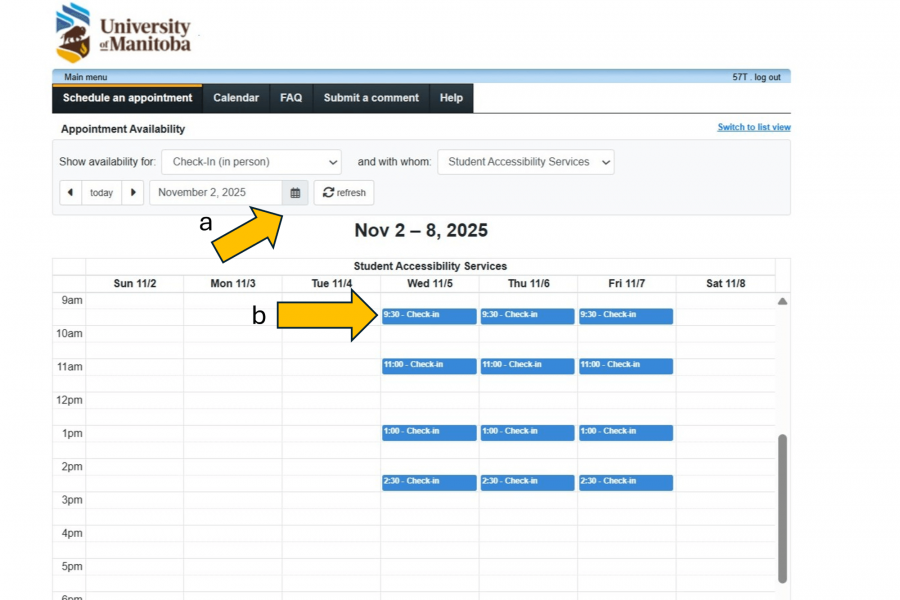Click the left arrow to view previous week
The width and height of the screenshot is (900, 600).
click(x=69, y=192)
